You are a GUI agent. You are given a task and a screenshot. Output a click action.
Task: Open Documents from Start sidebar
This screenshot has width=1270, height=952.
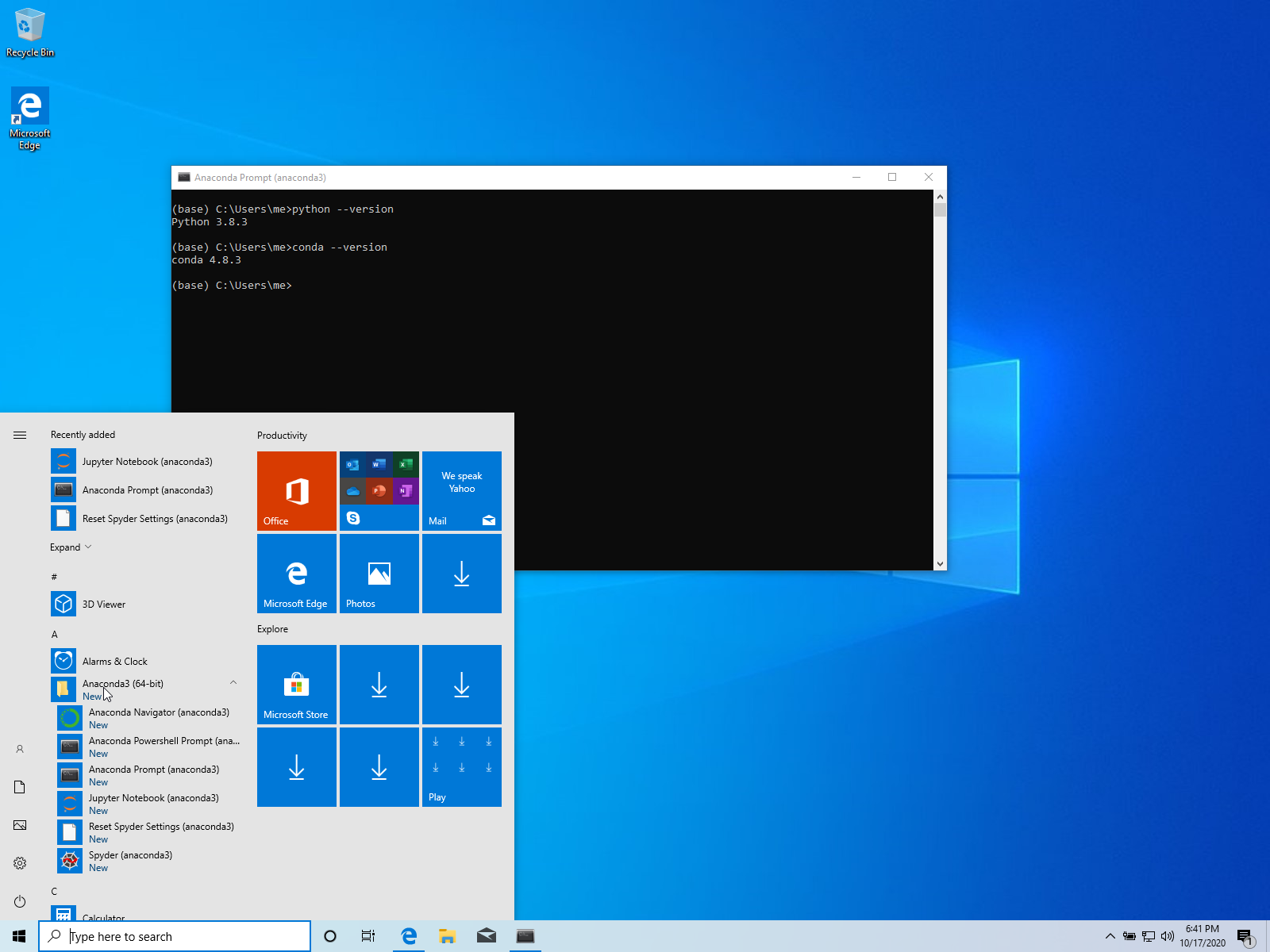[20, 787]
